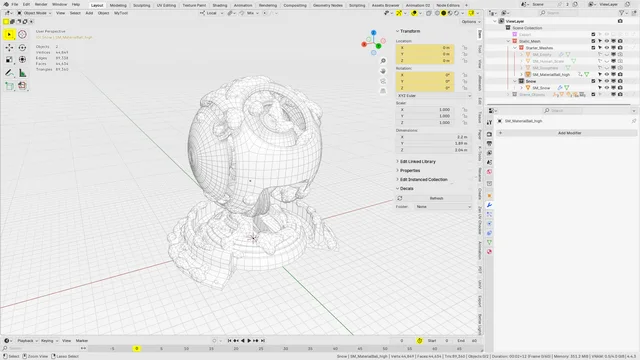Jump to start frame in timeline
The width and height of the screenshot is (640, 360).
229,340
